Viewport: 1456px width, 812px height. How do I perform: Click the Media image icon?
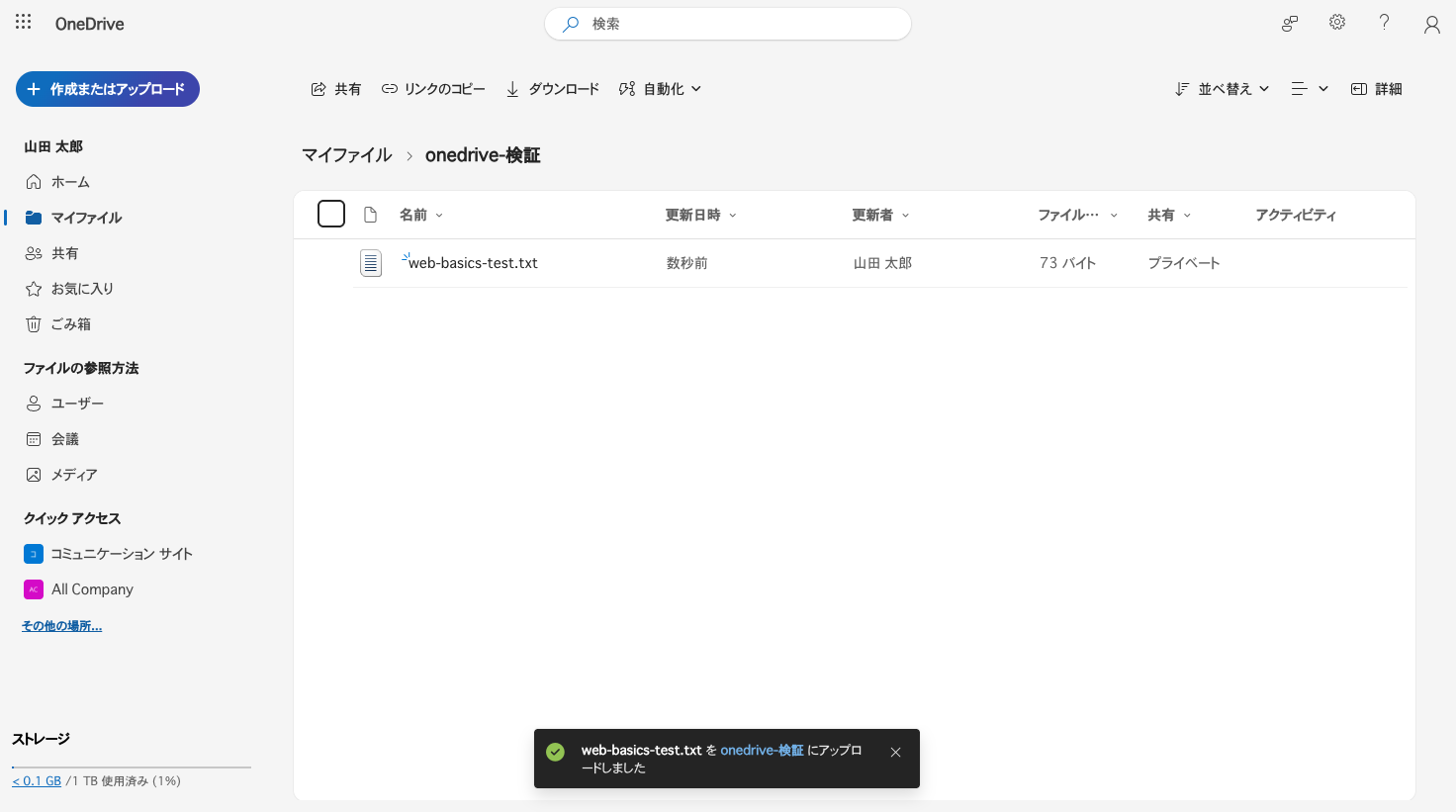click(x=34, y=475)
